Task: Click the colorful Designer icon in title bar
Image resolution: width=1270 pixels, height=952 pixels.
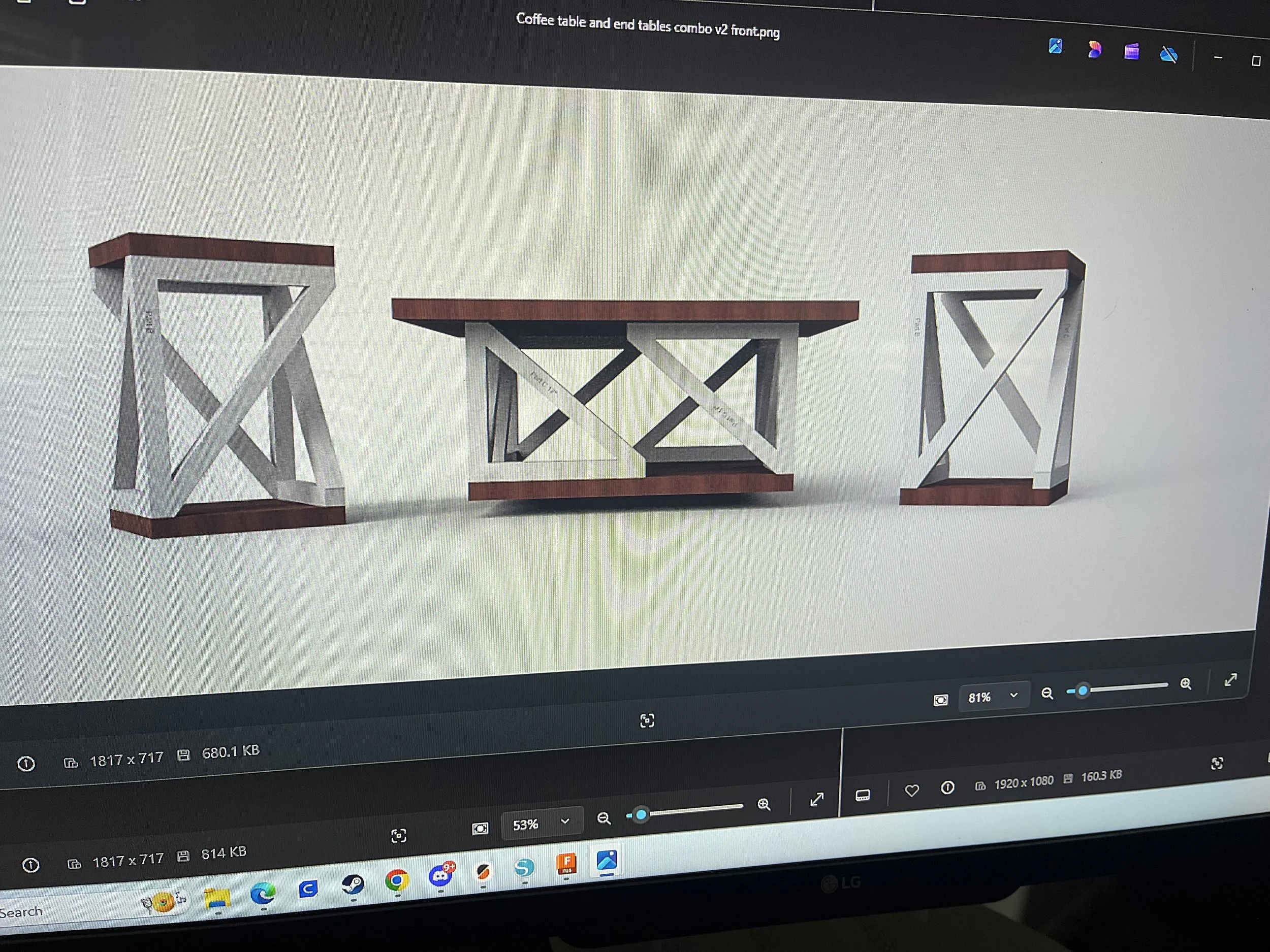Action: coord(1094,49)
